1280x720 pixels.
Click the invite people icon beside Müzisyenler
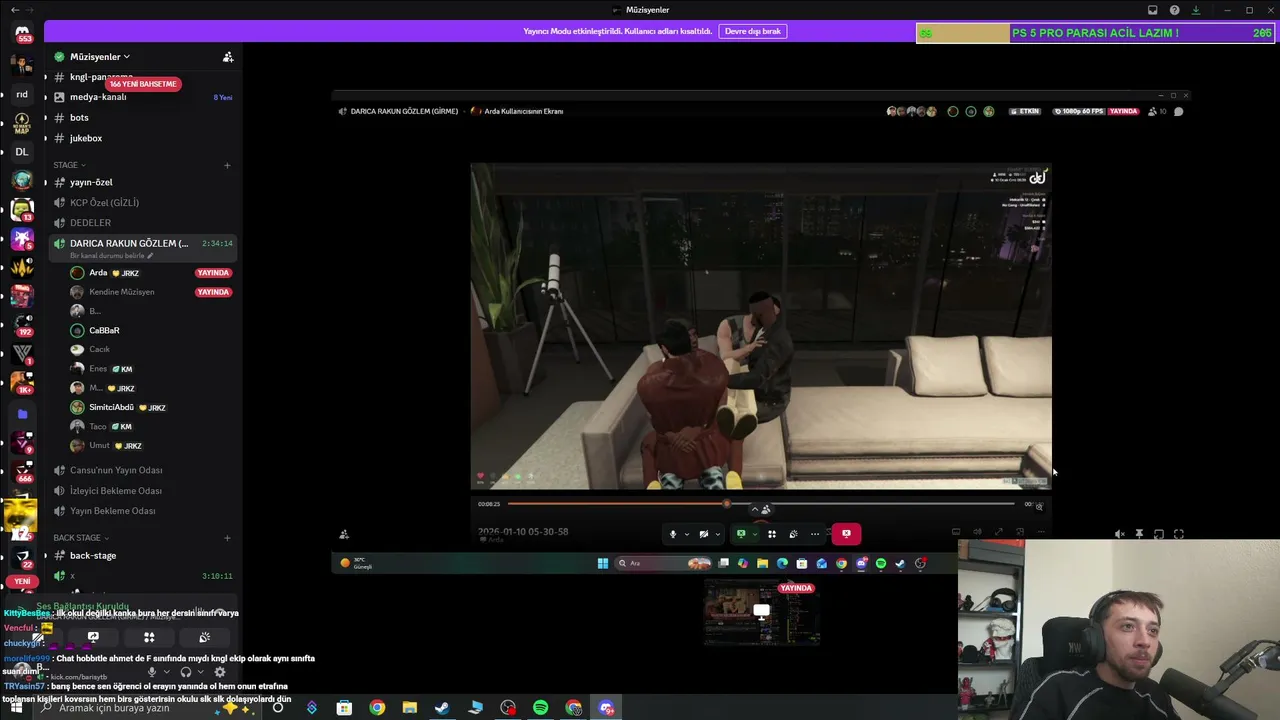click(228, 57)
